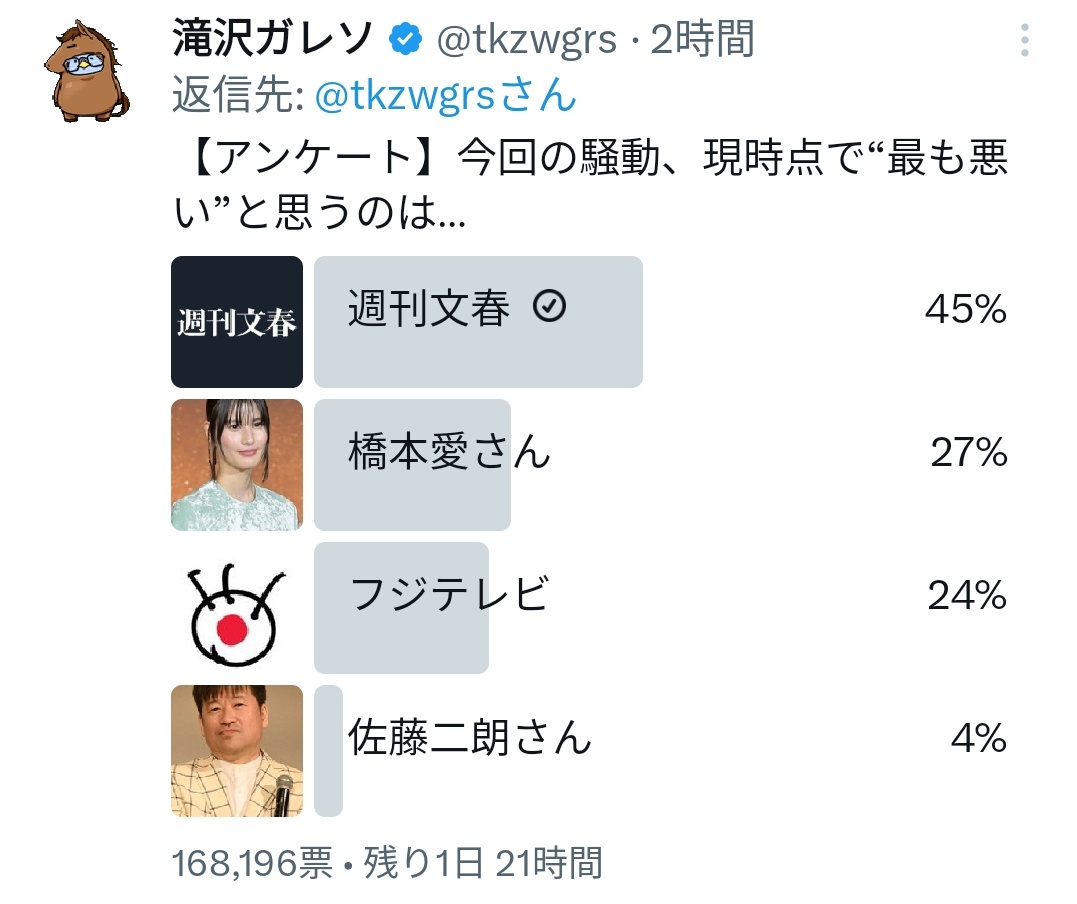Click the 残り1日 21時間 remaining text

coord(483,863)
